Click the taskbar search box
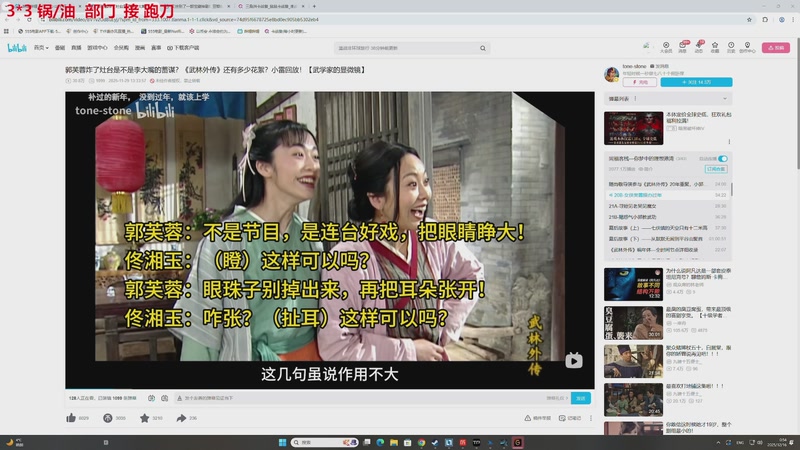This screenshot has width=800, height=450. click(324, 442)
